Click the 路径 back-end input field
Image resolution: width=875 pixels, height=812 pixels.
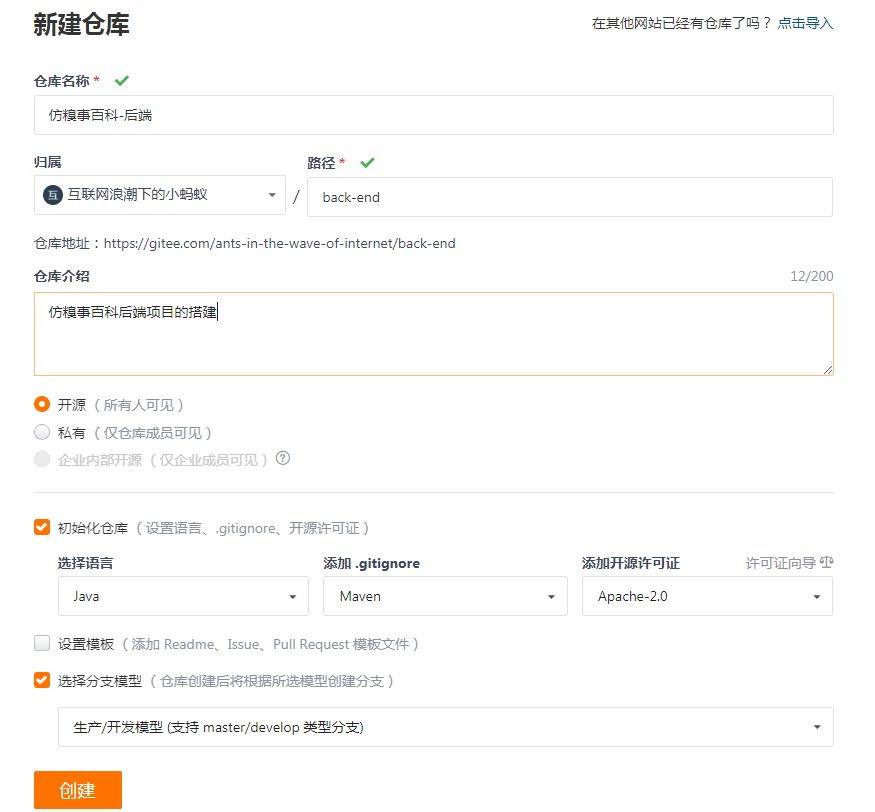click(570, 197)
